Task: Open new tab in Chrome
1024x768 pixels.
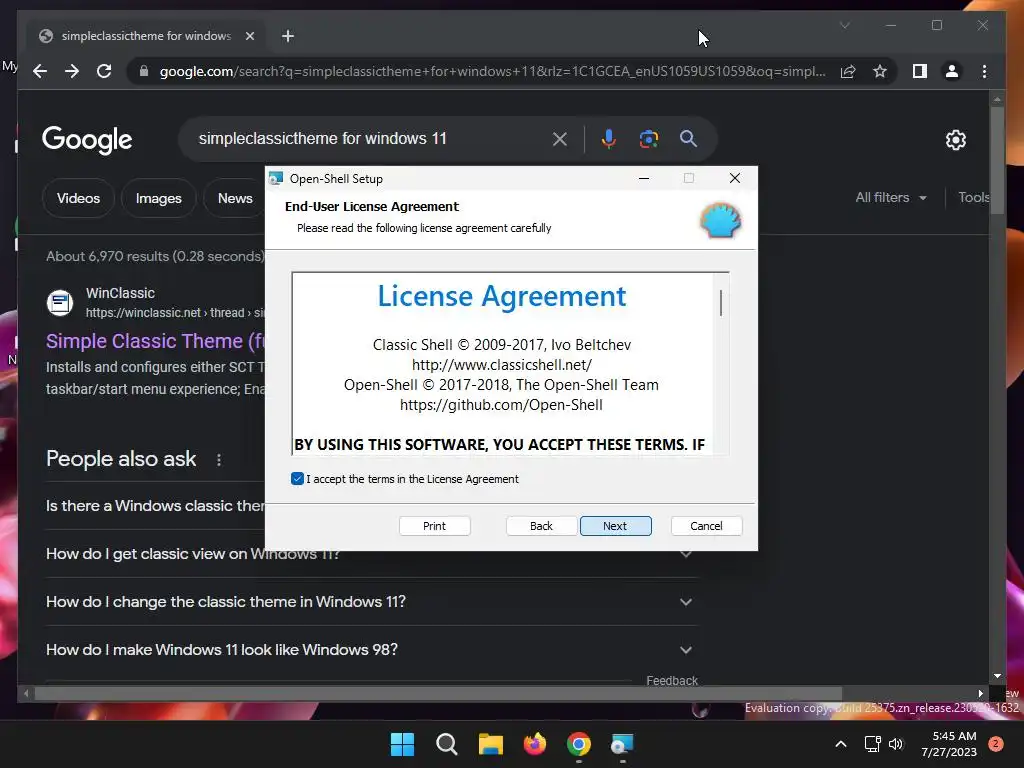Action: (288, 36)
